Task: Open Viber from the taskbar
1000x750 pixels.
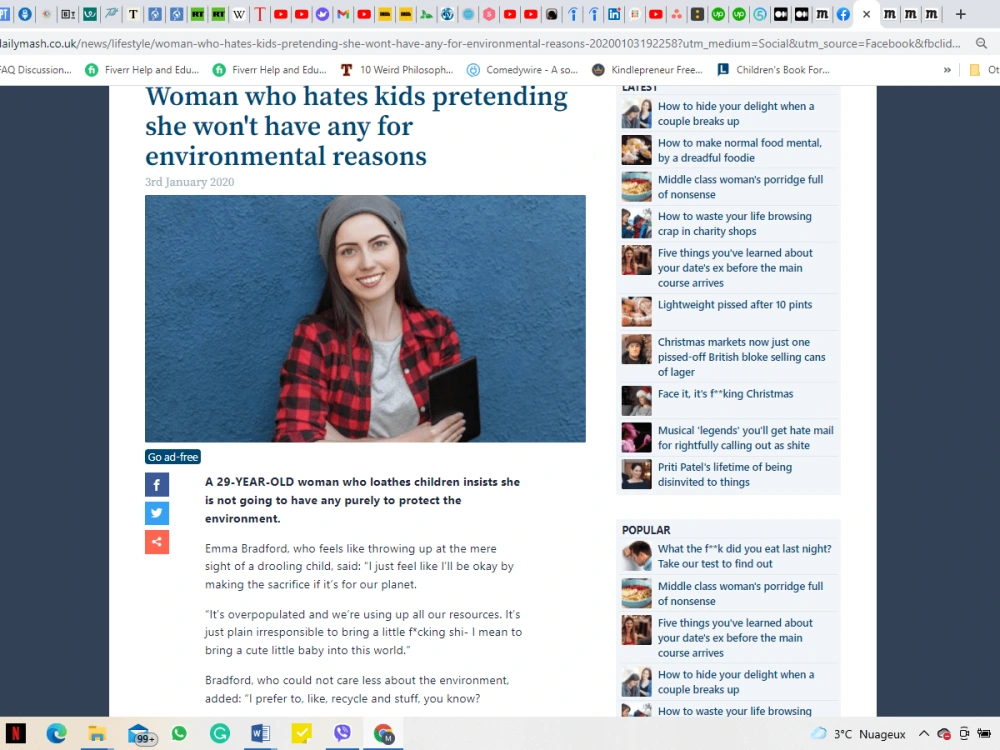Action: 342,733
